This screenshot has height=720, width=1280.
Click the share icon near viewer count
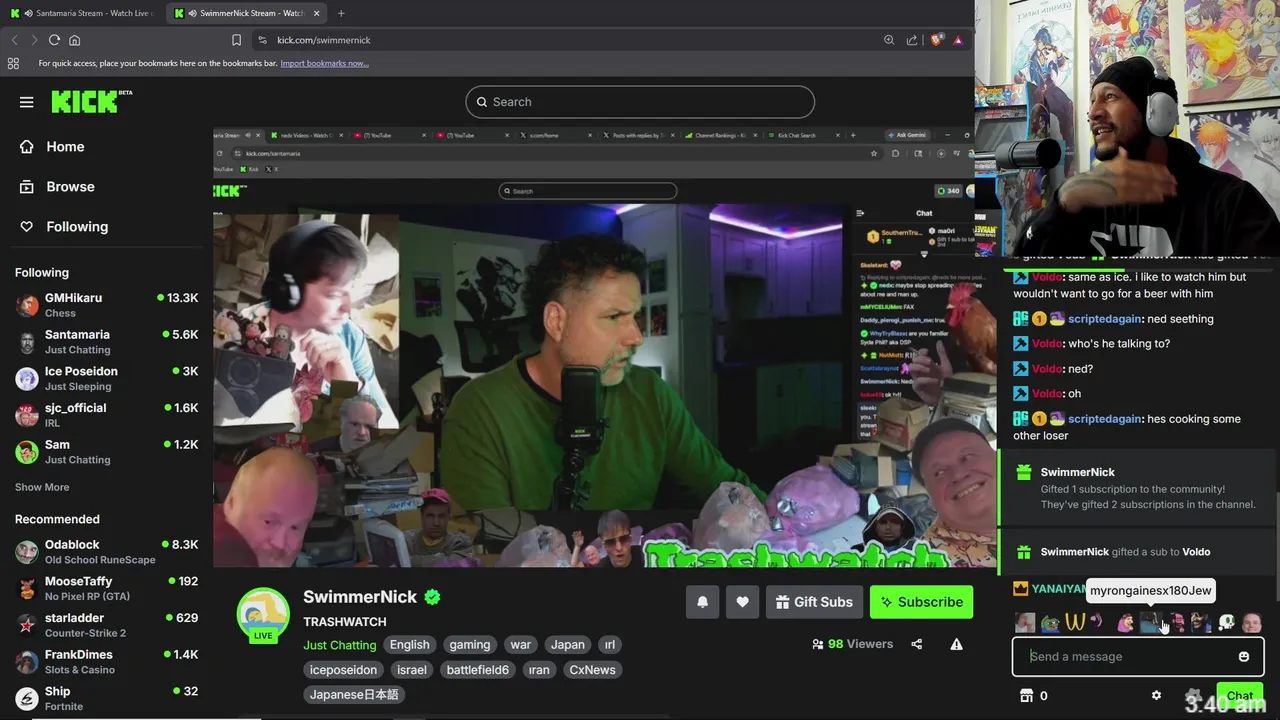click(917, 644)
